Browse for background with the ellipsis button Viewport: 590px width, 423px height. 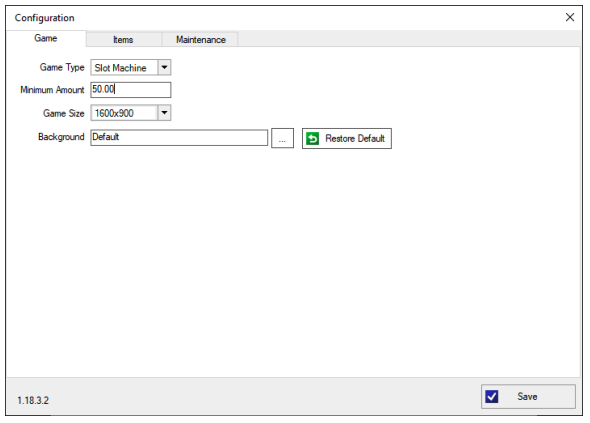click(282, 138)
